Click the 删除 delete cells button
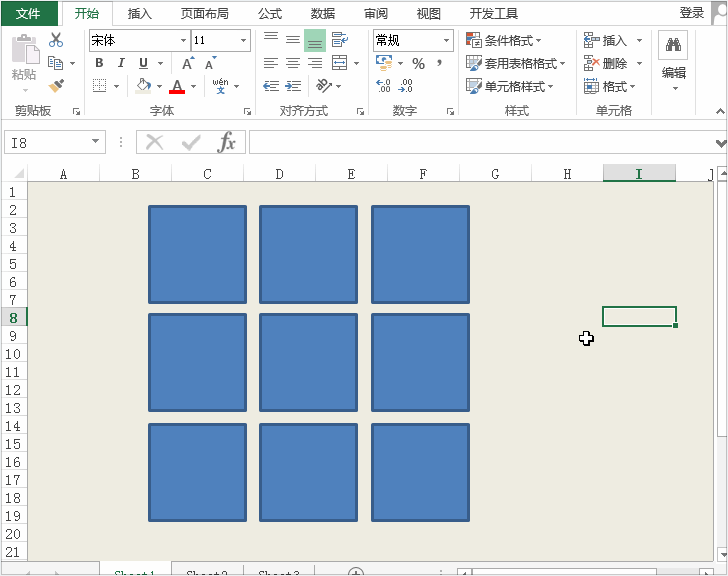Image resolution: width=728 pixels, height=576 pixels. (606, 63)
